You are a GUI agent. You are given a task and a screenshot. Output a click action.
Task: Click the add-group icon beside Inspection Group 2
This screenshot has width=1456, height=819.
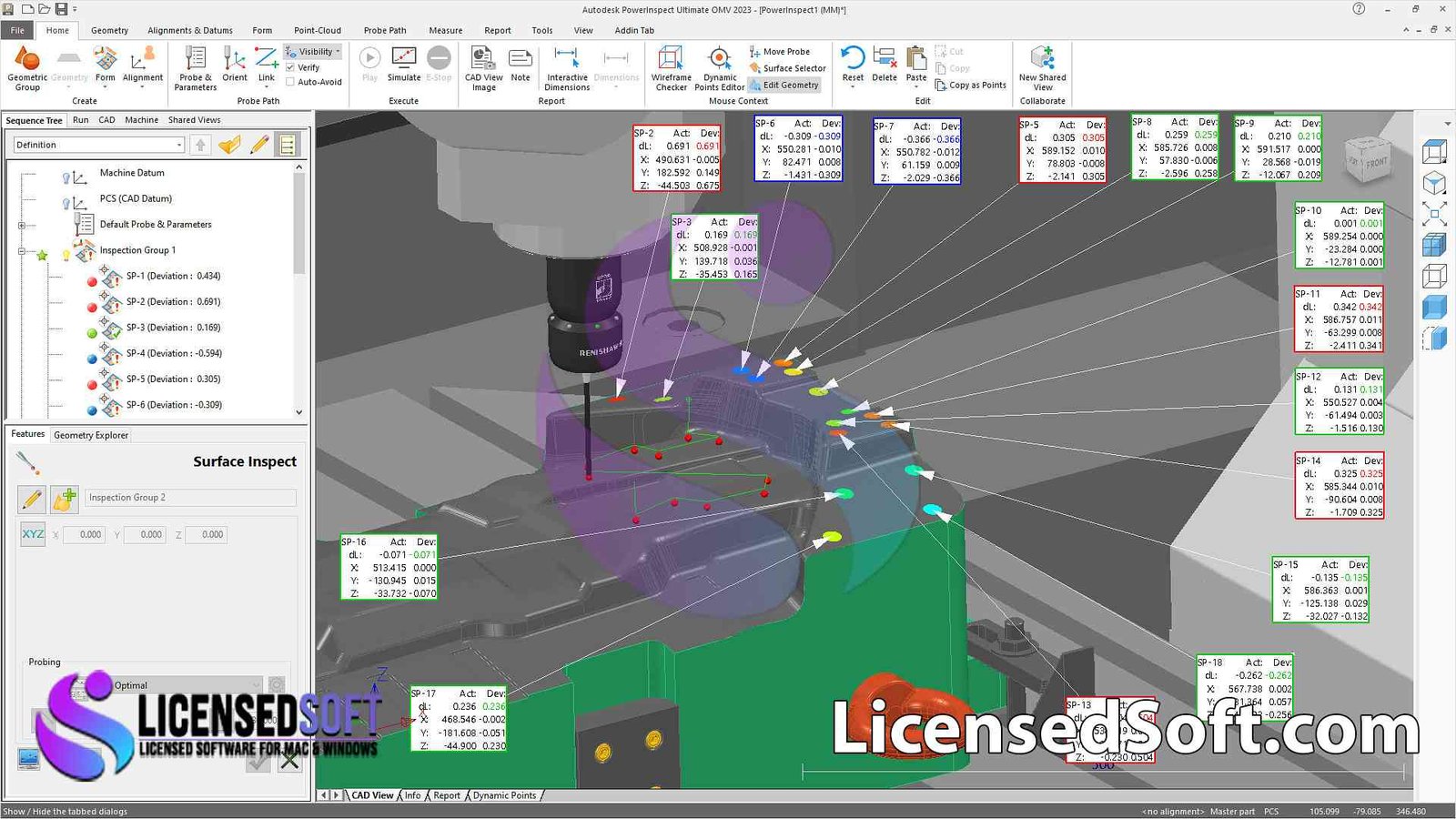point(65,498)
